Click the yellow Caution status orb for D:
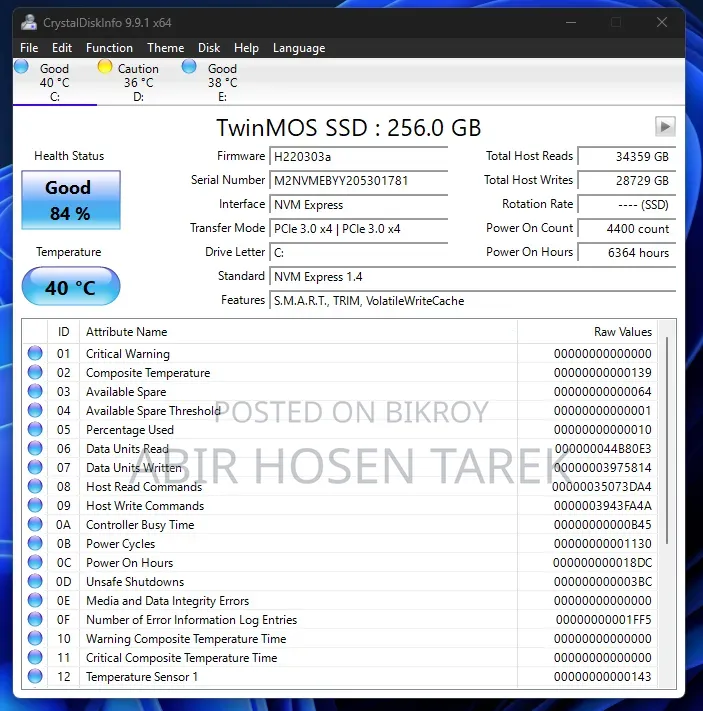Screen dimensions: 703x711 click(105, 66)
